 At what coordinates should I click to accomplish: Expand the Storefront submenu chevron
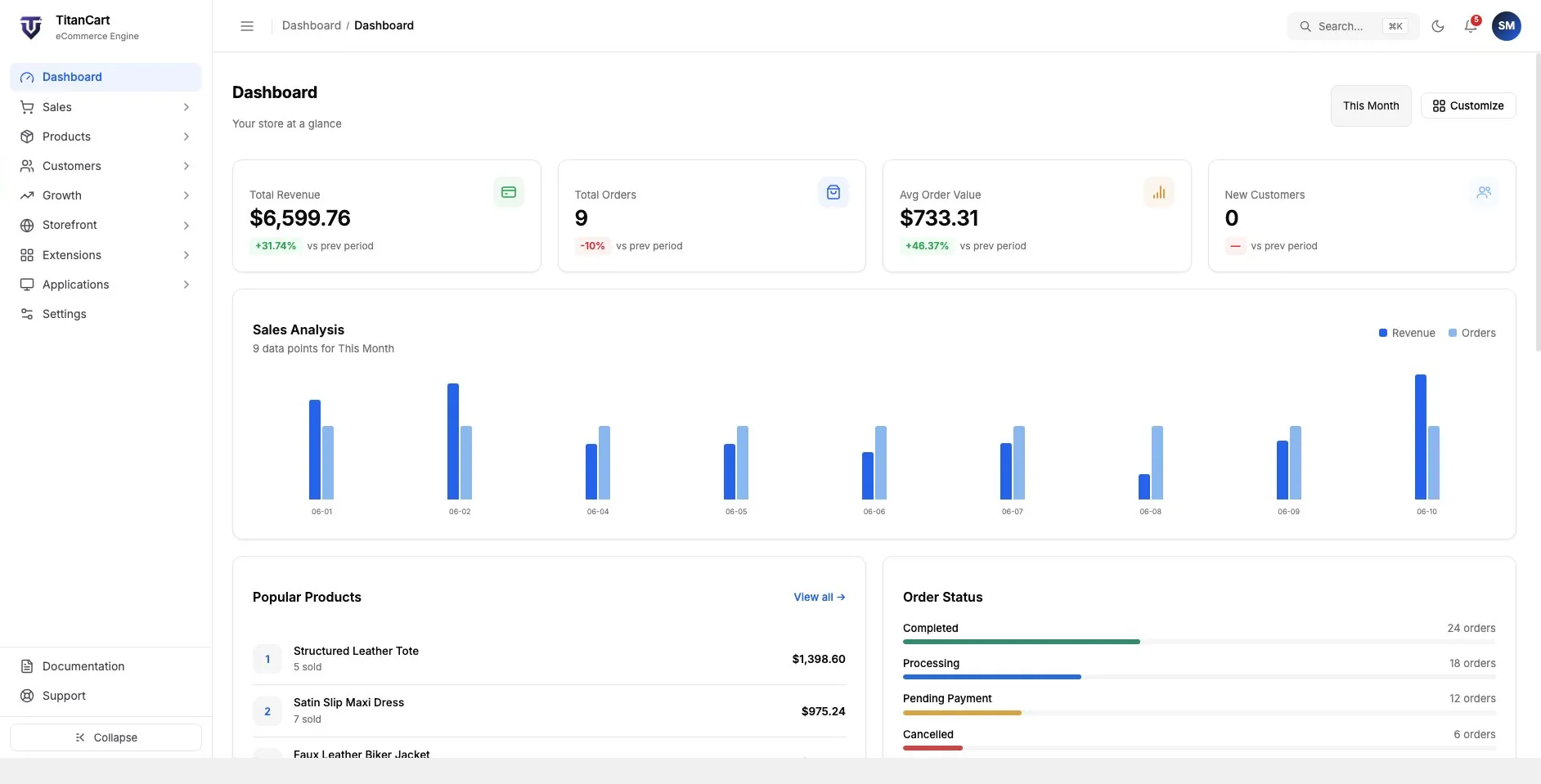click(186, 226)
